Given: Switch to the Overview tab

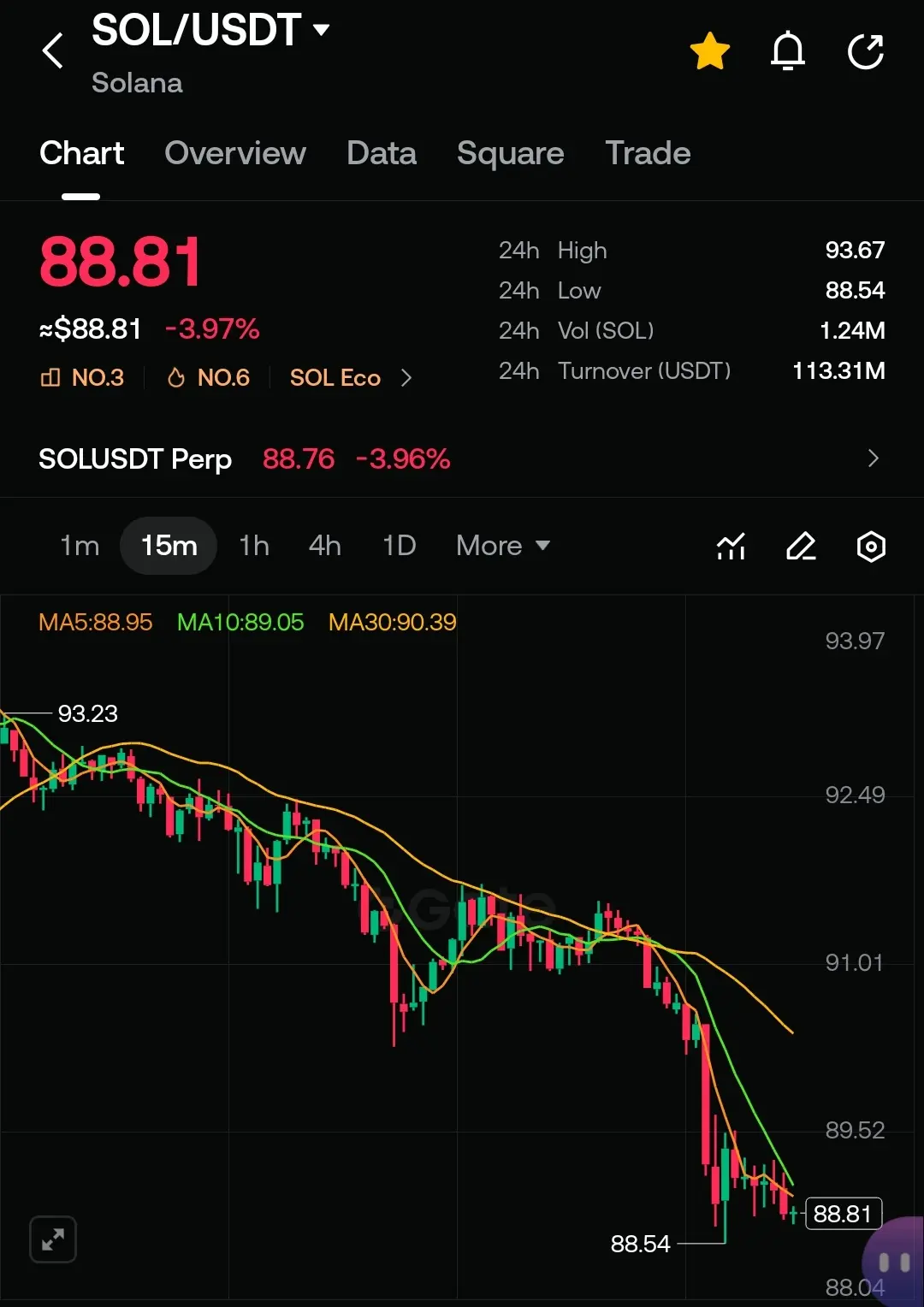Looking at the screenshot, I should tap(235, 153).
